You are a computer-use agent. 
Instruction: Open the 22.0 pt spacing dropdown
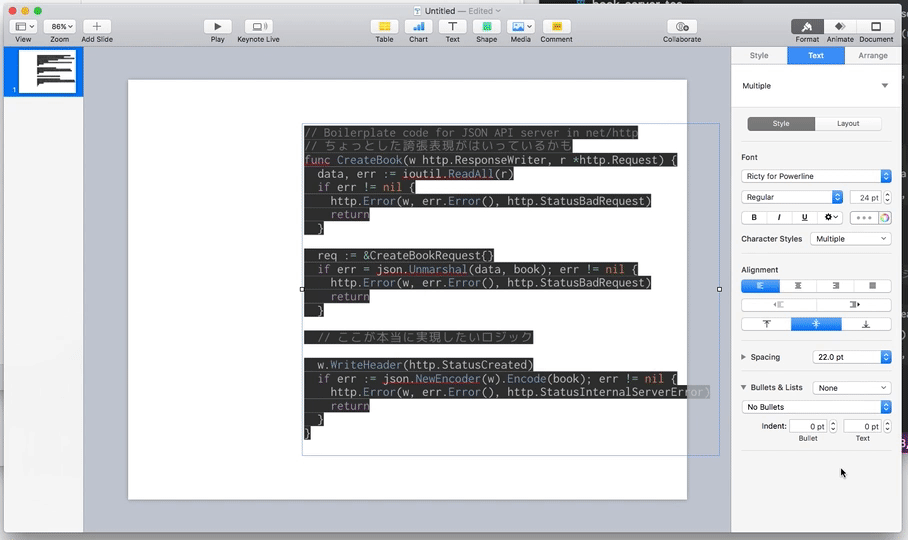851,357
